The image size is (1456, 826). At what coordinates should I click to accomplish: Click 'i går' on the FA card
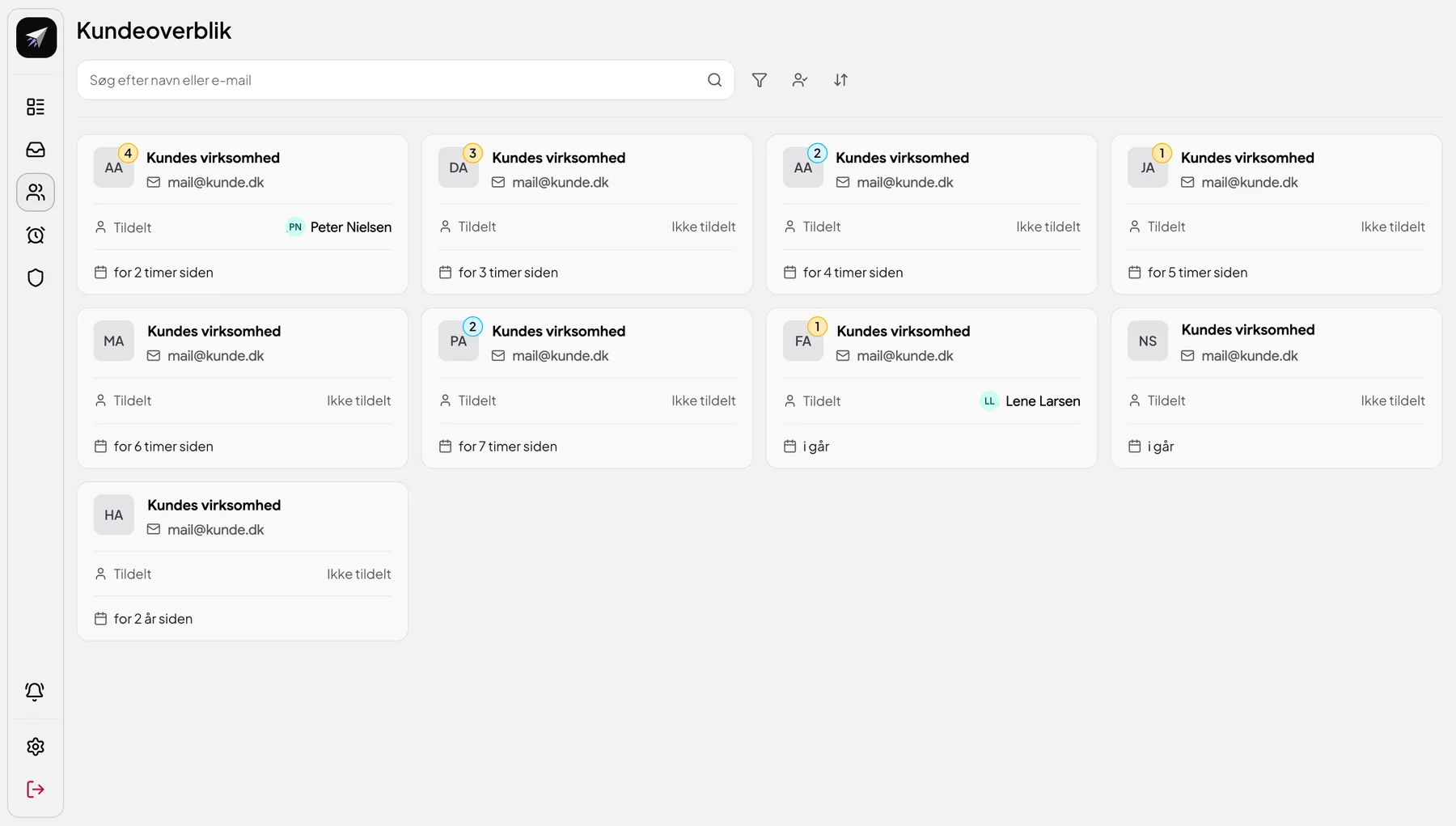[816, 447]
